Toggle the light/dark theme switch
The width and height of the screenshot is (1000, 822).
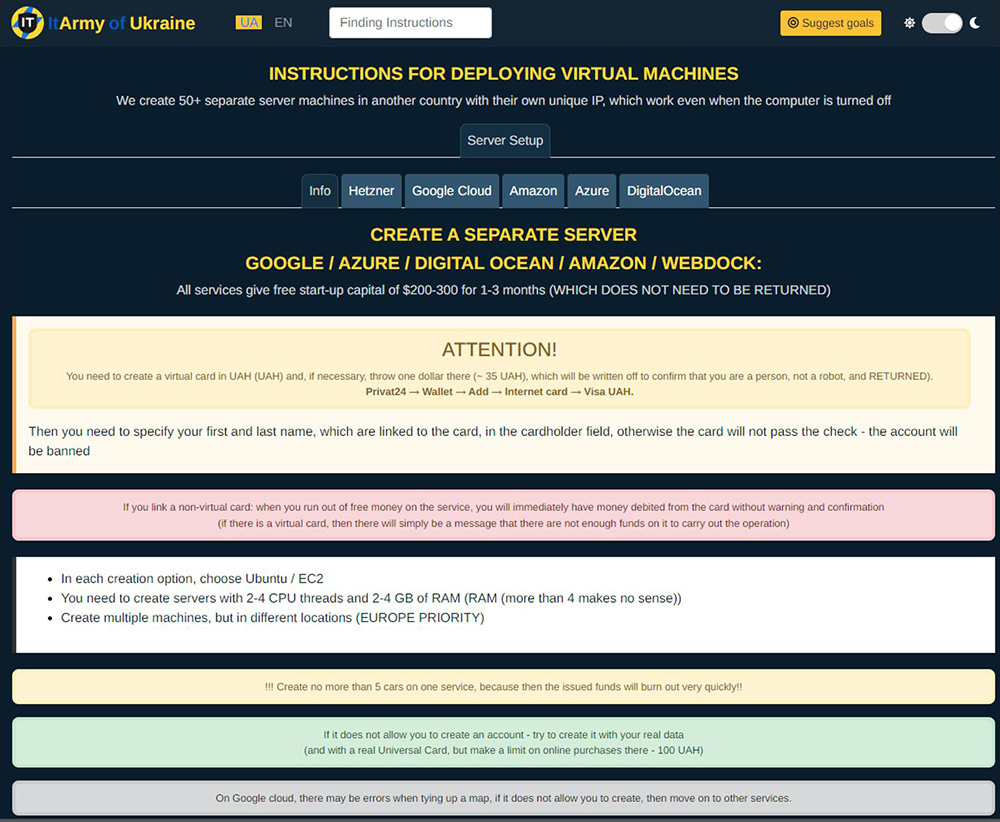pyautogui.click(x=942, y=23)
